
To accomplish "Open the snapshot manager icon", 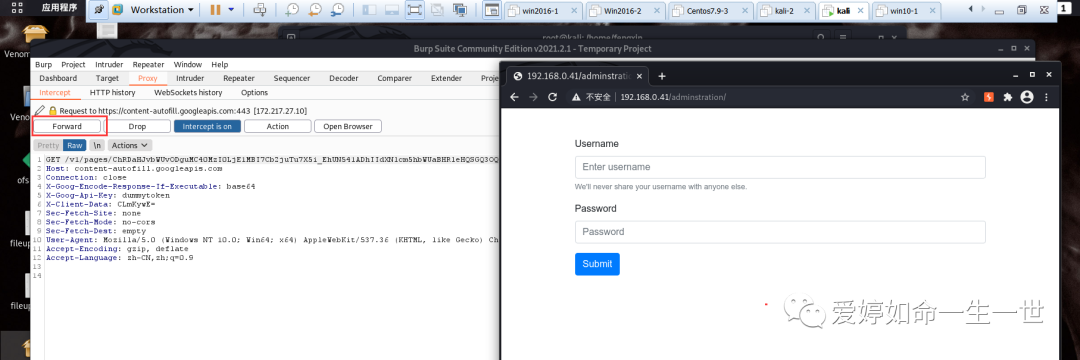I will [337, 10].
